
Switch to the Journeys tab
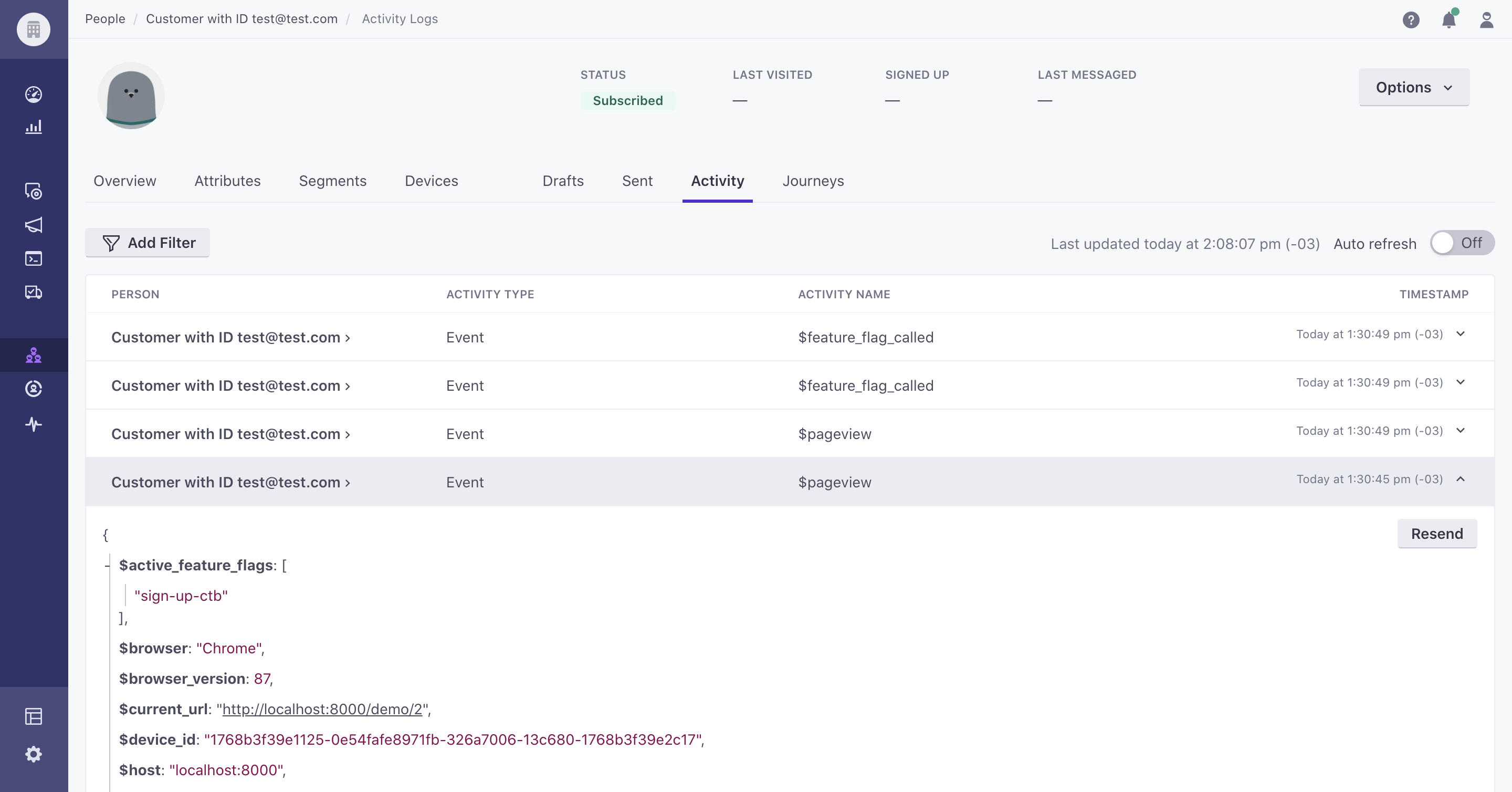[x=812, y=181]
